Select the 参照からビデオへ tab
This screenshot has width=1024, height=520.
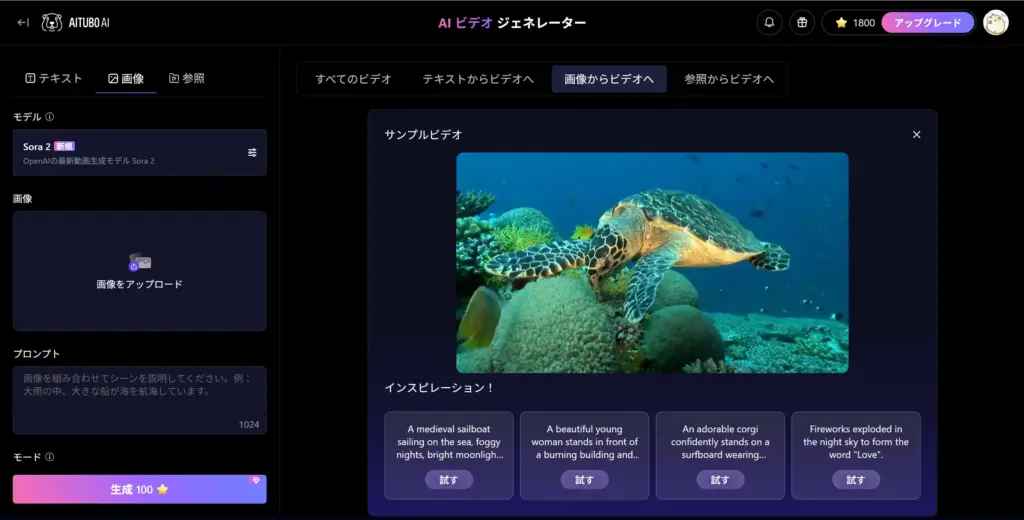[x=729, y=79]
